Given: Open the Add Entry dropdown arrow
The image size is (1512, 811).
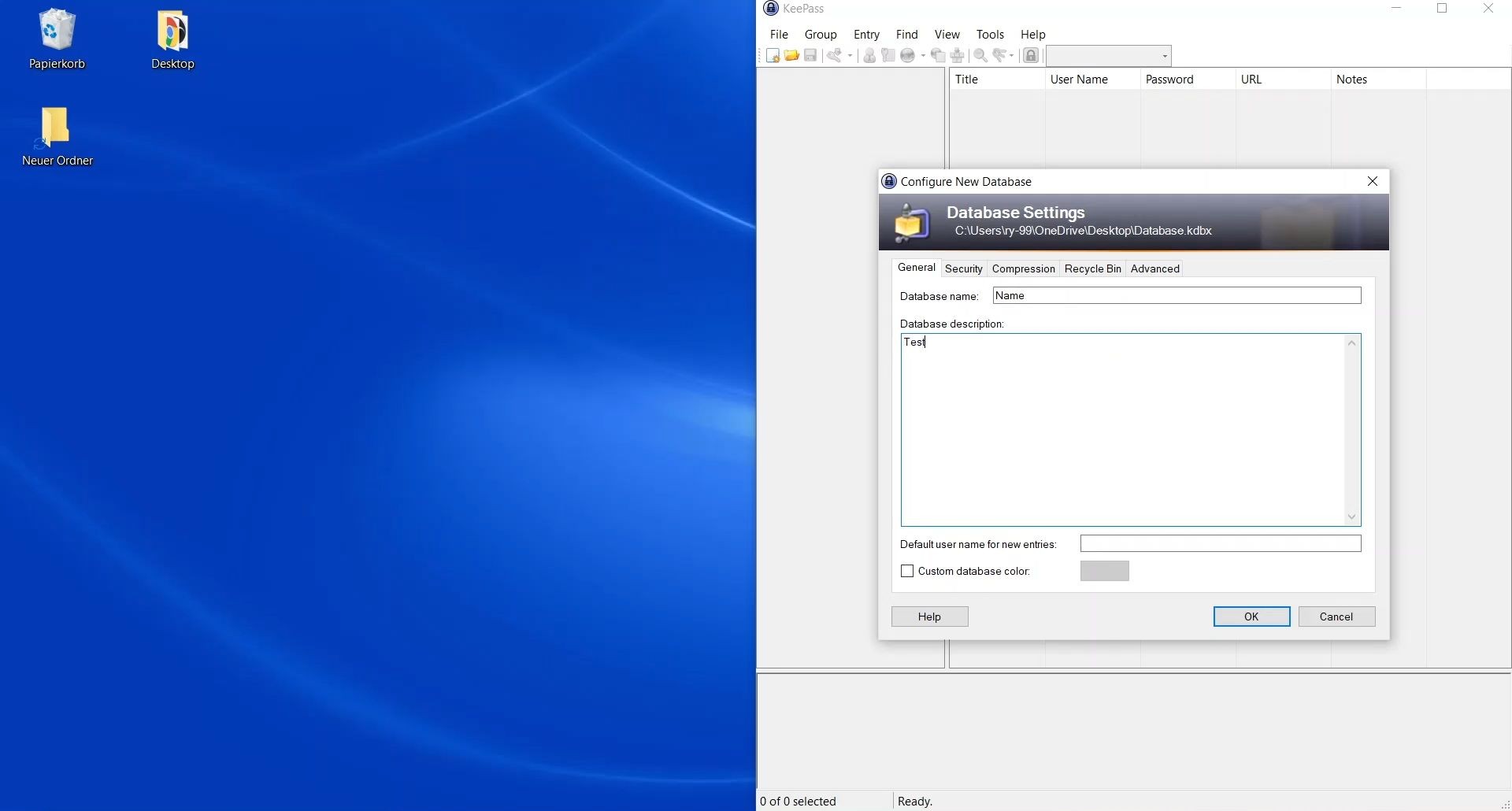Looking at the screenshot, I should pos(850,56).
